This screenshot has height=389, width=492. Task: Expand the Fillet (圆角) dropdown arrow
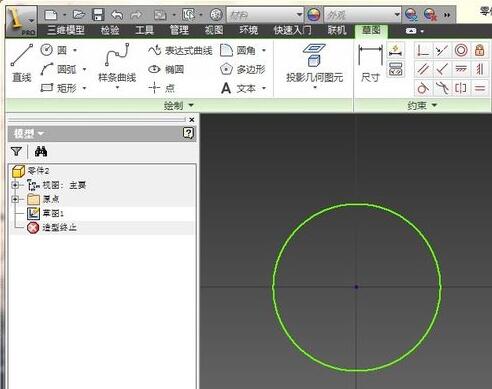(264, 51)
